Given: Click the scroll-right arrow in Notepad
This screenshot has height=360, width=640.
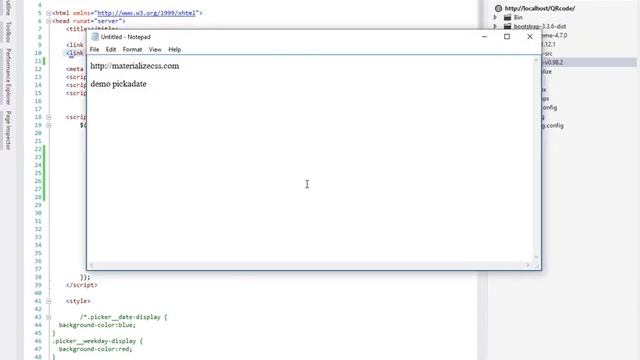Looking at the screenshot, I should coord(528,265).
